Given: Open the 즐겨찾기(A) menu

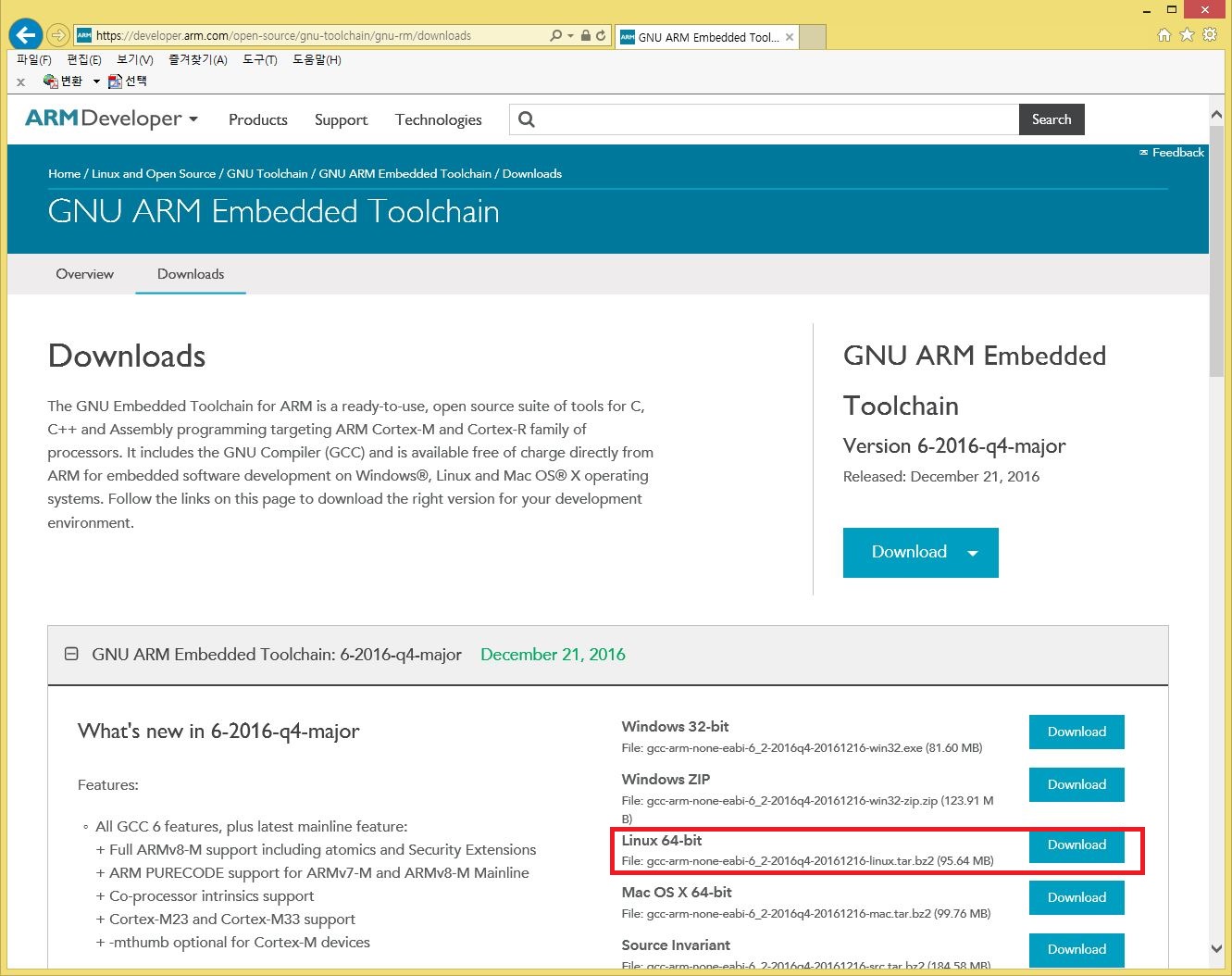Looking at the screenshot, I should click(x=197, y=59).
